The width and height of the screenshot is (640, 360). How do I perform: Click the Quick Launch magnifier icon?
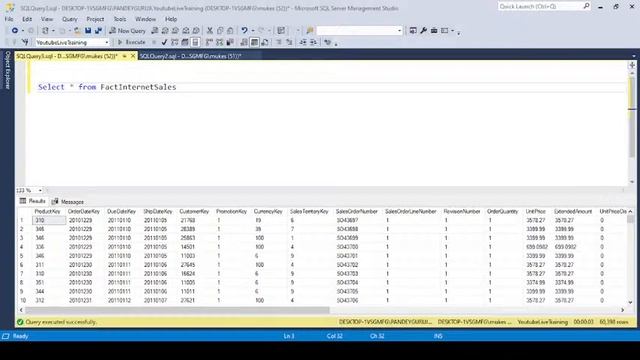click(x=586, y=6)
